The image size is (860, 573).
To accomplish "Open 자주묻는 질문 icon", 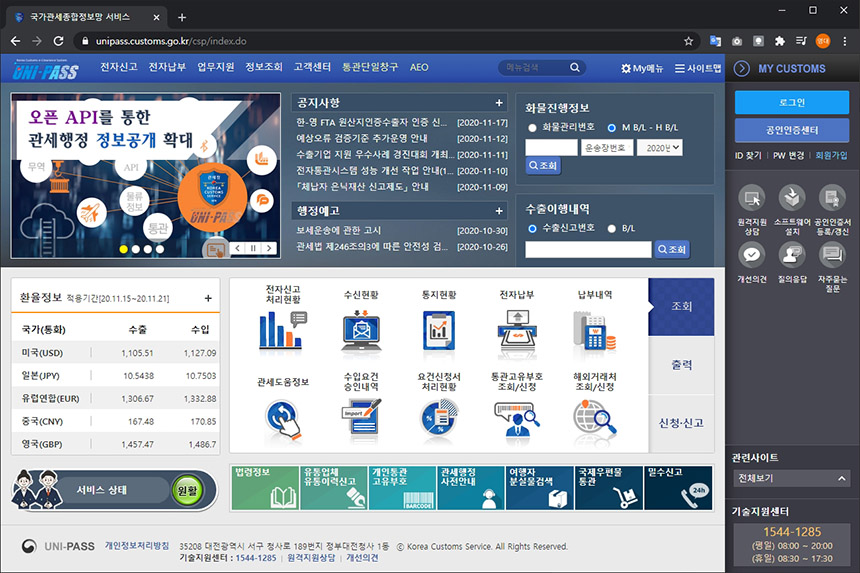I will [832, 255].
